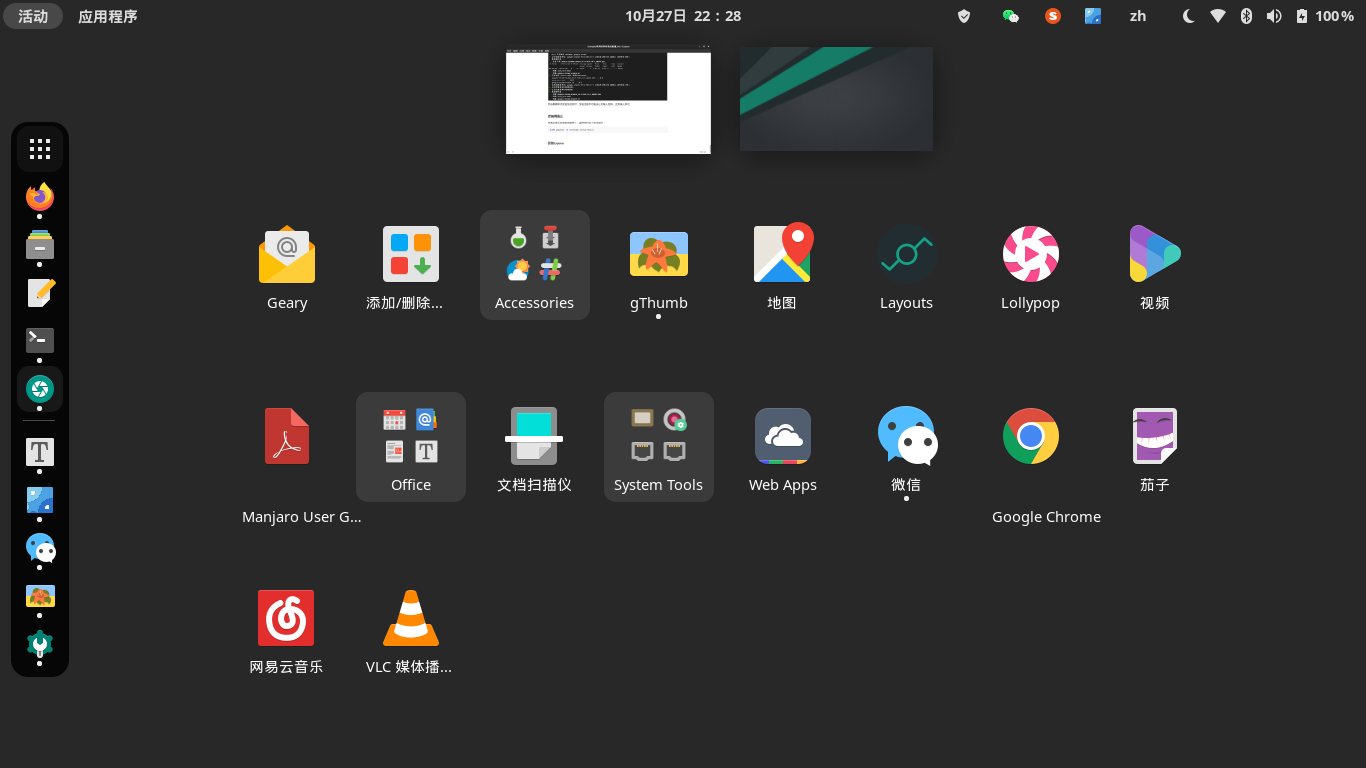Launch gThumb from the app grid
1366x768 pixels.
click(658, 266)
